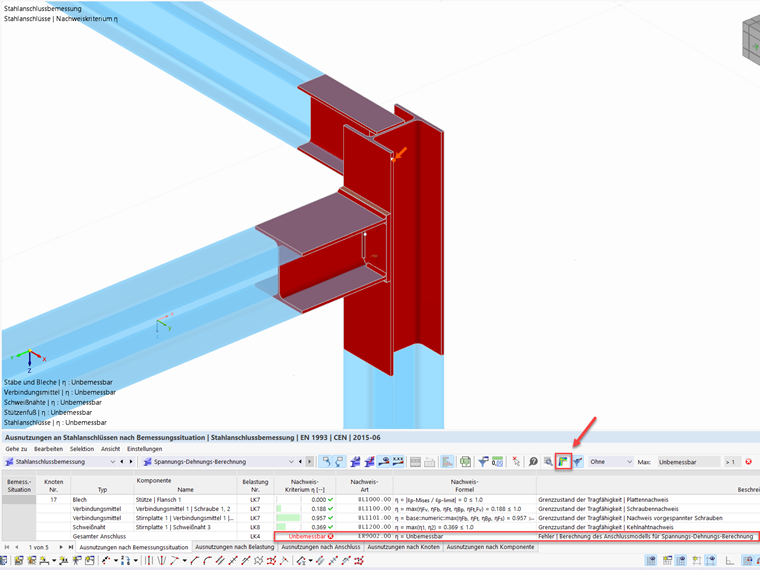Open the stress-strain result view icon boxed in red
The image size is (760, 570).
pyautogui.click(x=563, y=461)
